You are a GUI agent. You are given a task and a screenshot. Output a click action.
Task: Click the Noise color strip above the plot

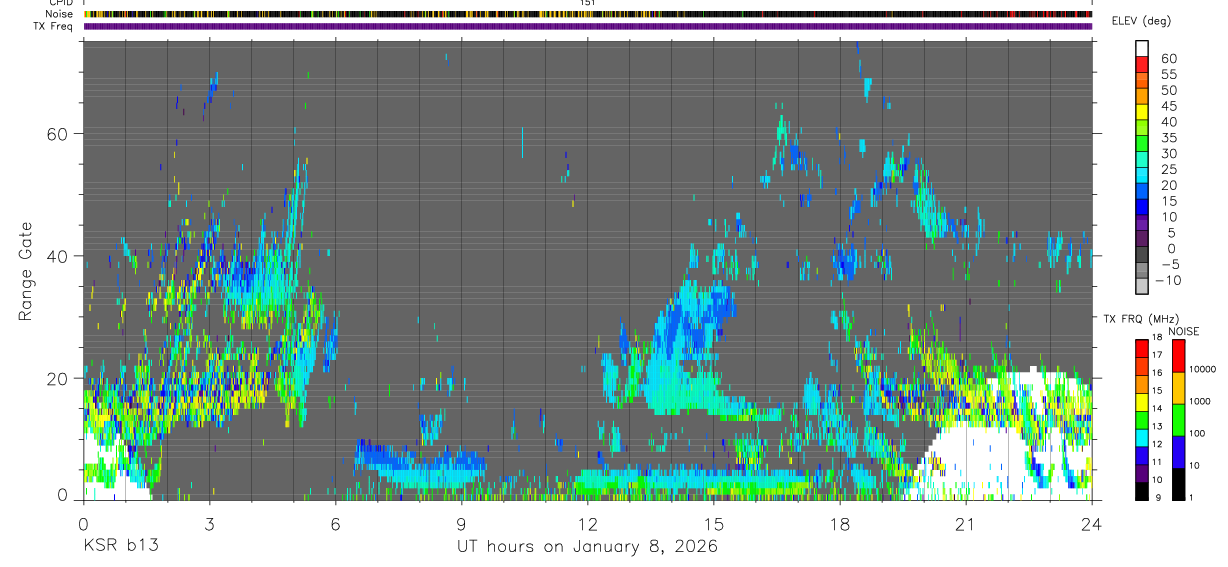tap(588, 14)
